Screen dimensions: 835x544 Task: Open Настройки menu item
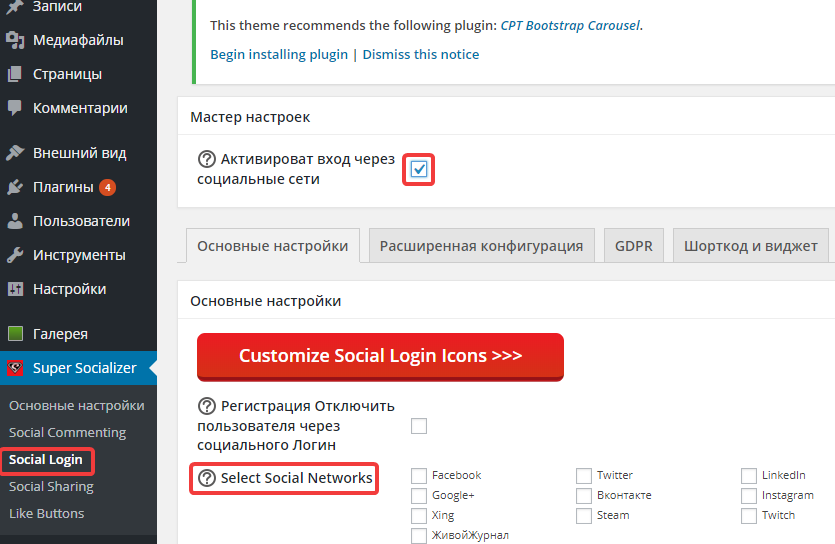(x=78, y=289)
